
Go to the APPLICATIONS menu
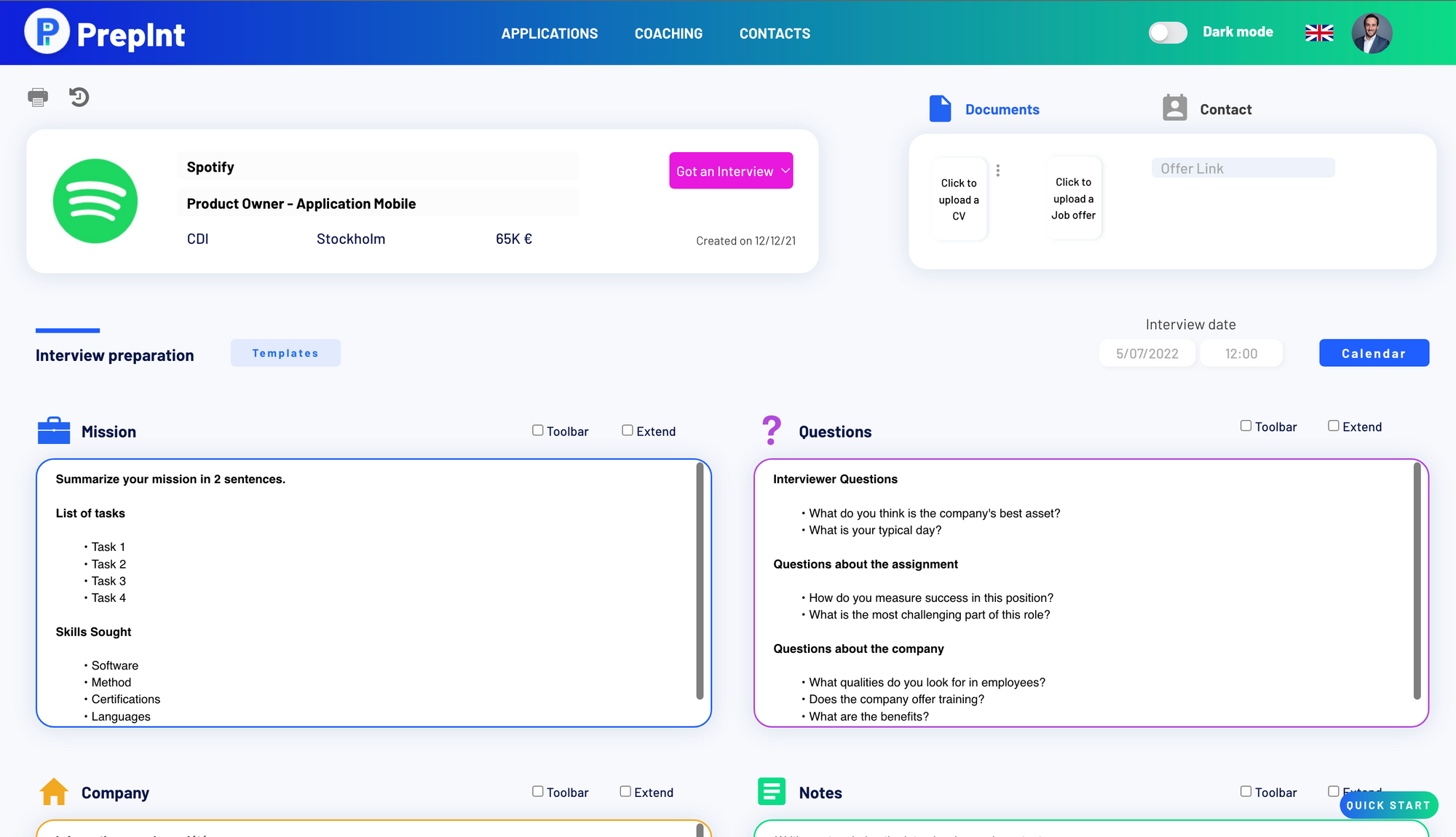(550, 33)
